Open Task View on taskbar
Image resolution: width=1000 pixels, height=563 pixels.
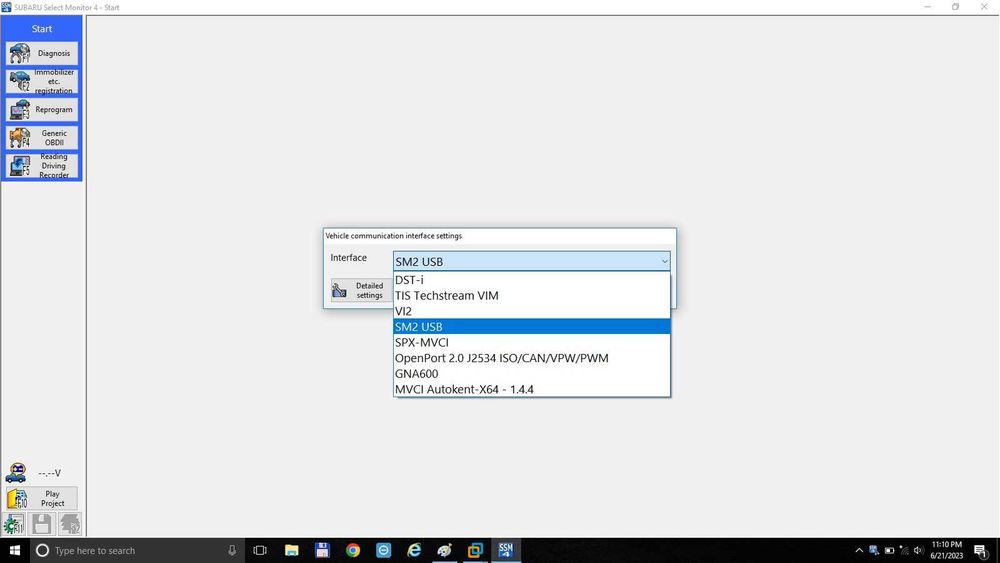point(260,550)
